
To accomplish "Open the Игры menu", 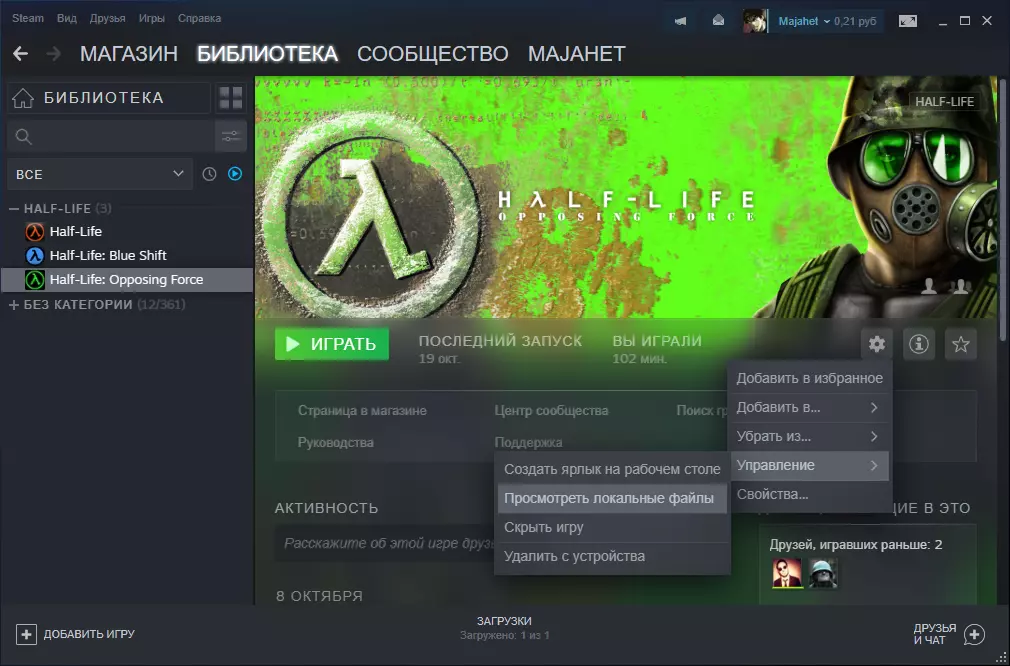I will click(x=152, y=18).
